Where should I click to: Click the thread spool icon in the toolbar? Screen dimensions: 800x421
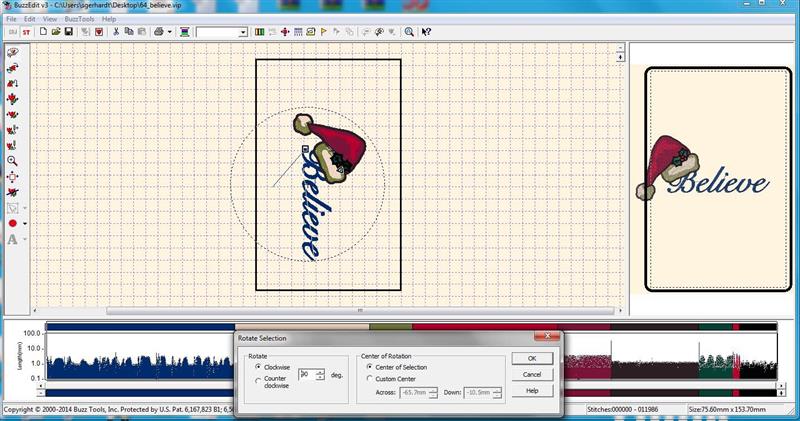pyautogui.click(x=185, y=32)
